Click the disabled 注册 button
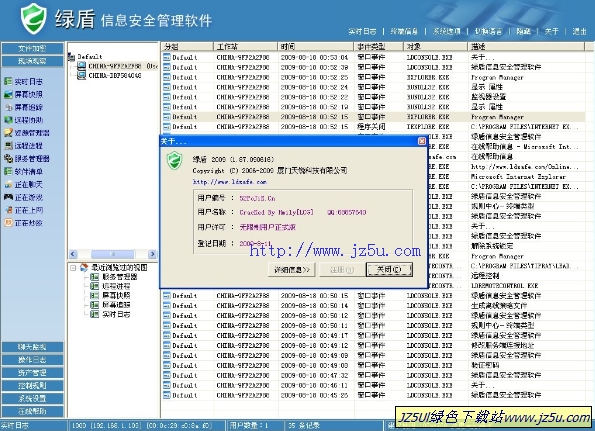 coord(342,270)
